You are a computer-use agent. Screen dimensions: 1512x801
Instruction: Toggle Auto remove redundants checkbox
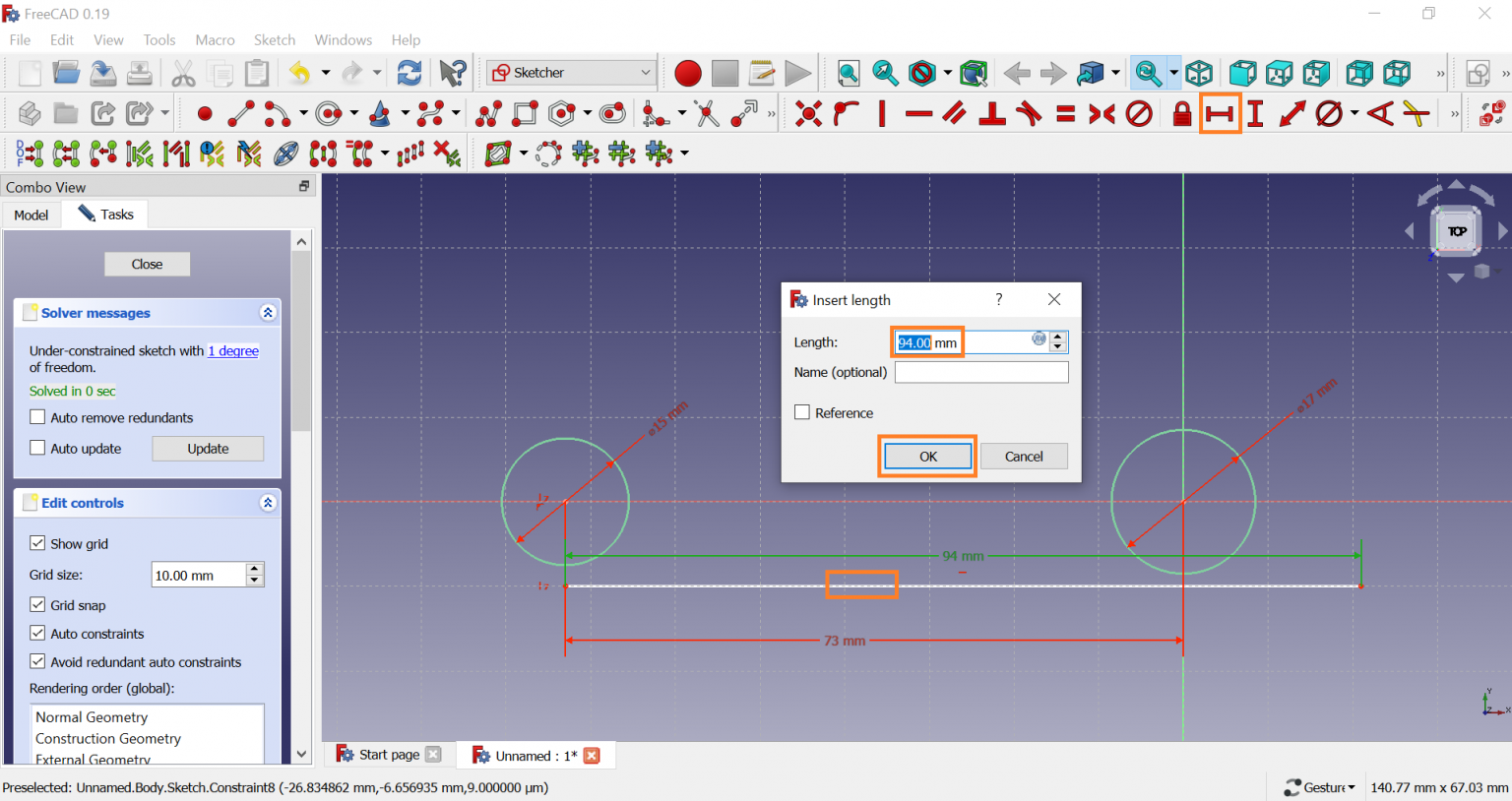37,417
